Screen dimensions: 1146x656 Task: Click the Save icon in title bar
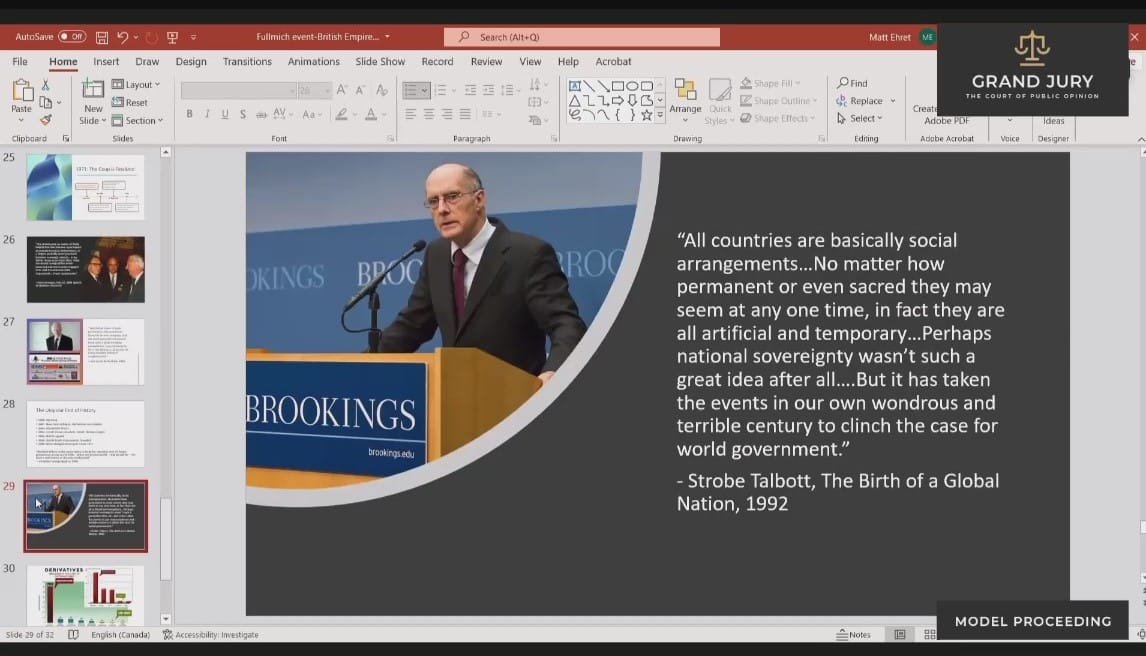point(101,37)
